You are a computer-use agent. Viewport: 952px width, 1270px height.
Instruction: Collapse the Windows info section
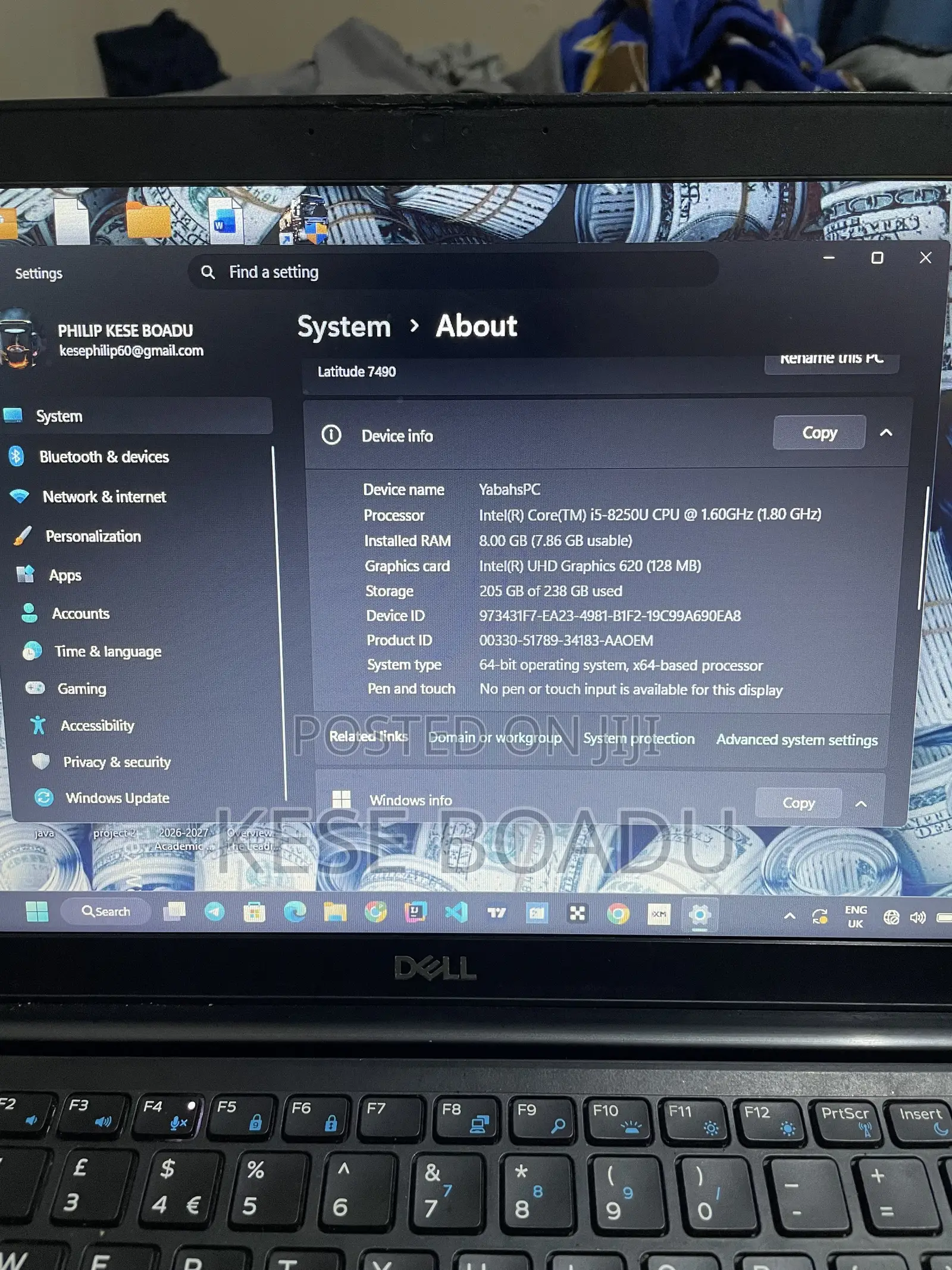860,803
